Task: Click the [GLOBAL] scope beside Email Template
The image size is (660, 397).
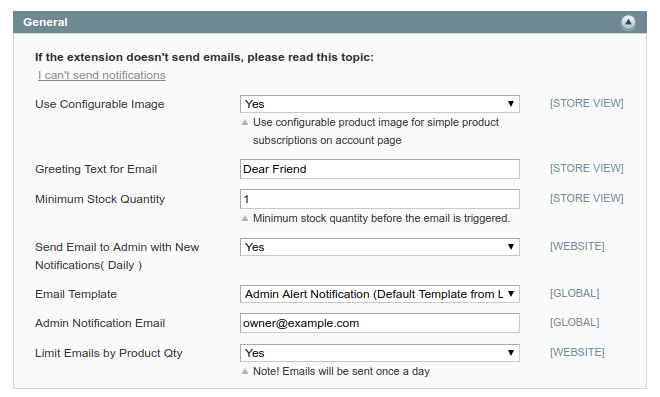Action: [x=575, y=293]
